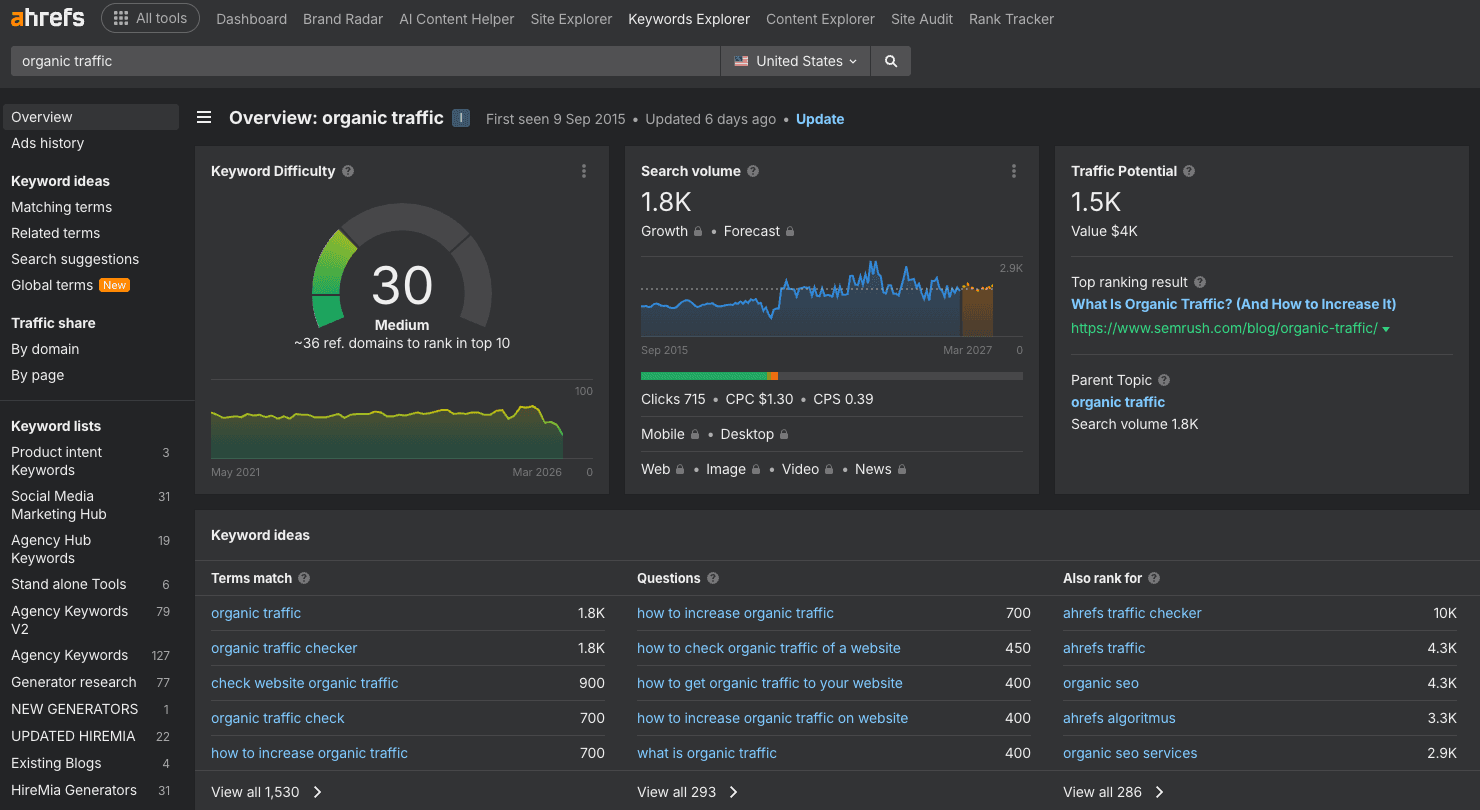Viewport: 1480px width, 810px height.
Task: Click the lock beside Mobile metric
Action: click(x=695, y=434)
